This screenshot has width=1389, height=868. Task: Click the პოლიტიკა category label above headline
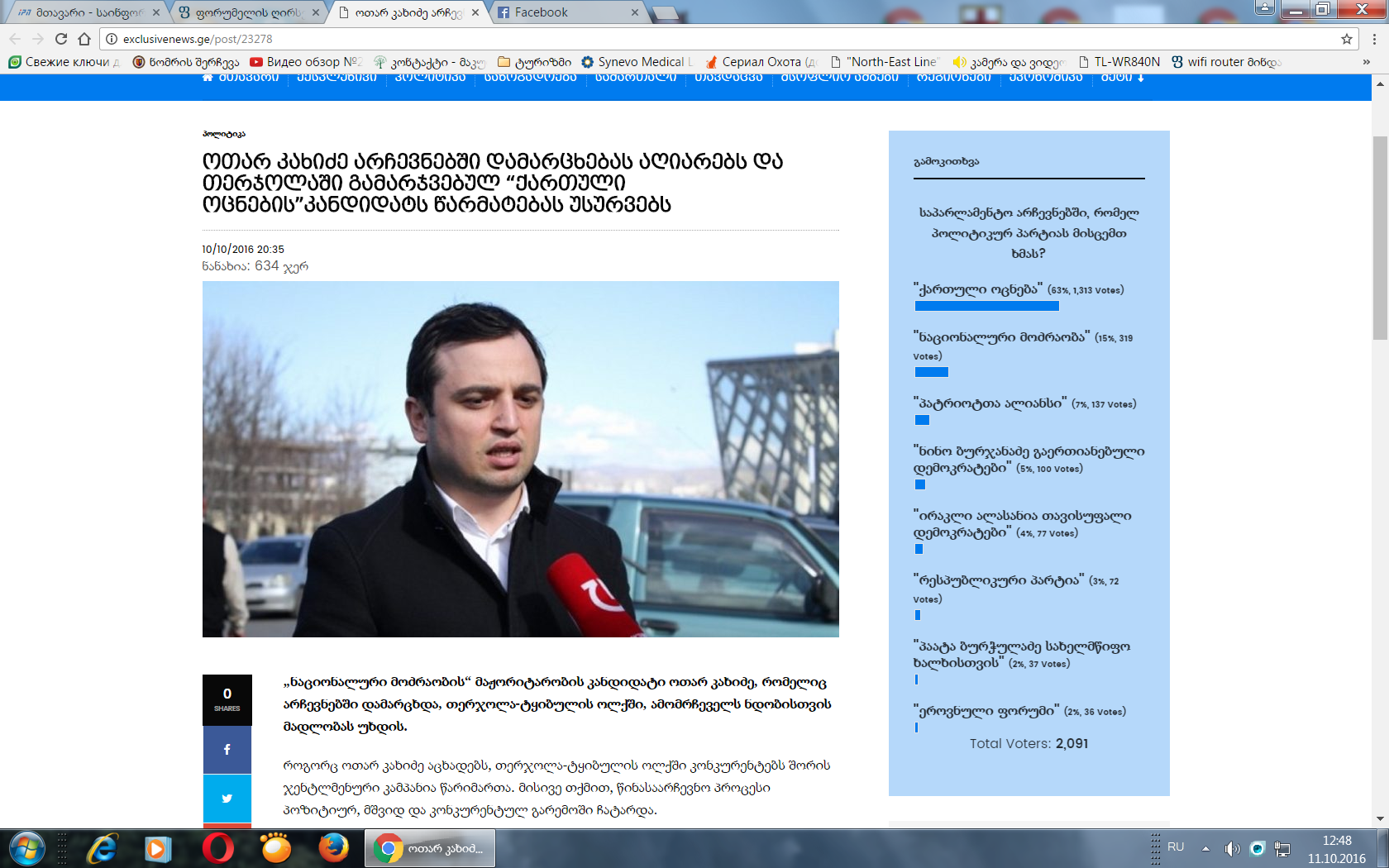pos(224,134)
